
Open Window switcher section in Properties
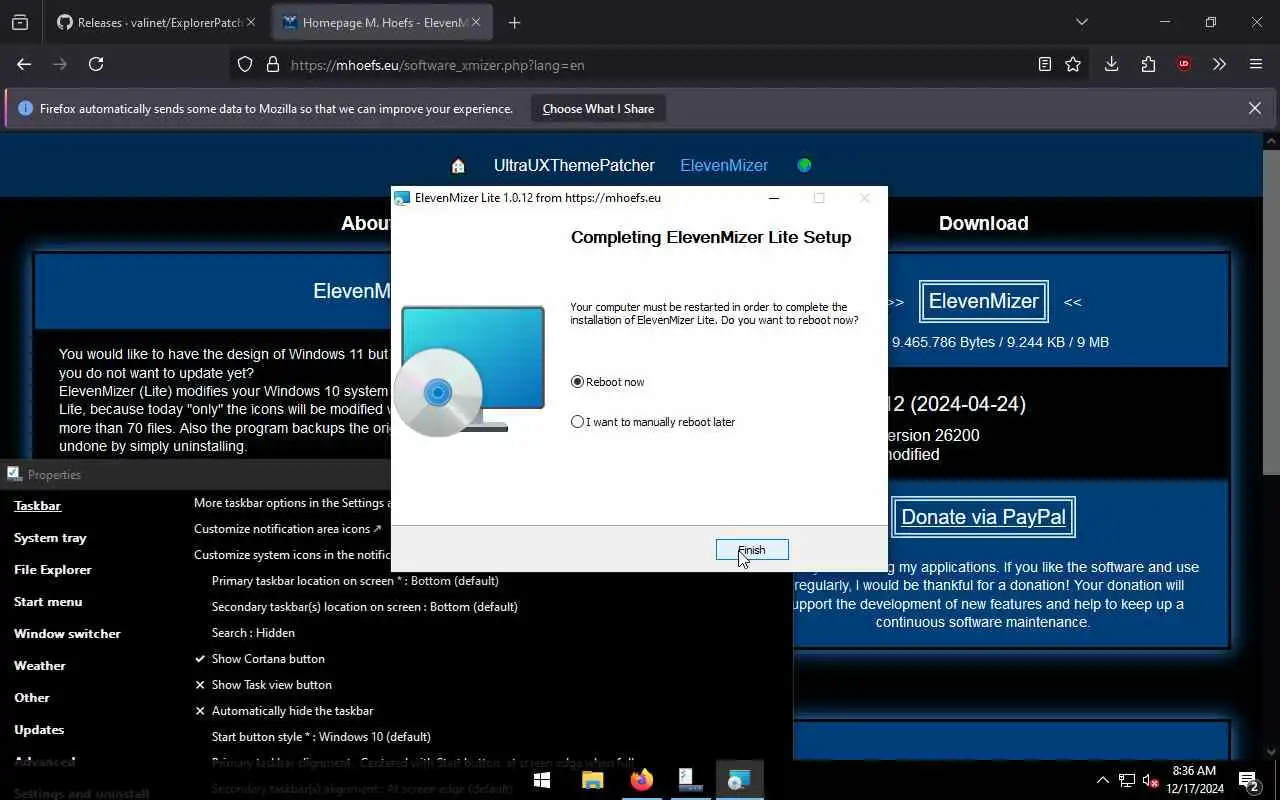coord(67,634)
